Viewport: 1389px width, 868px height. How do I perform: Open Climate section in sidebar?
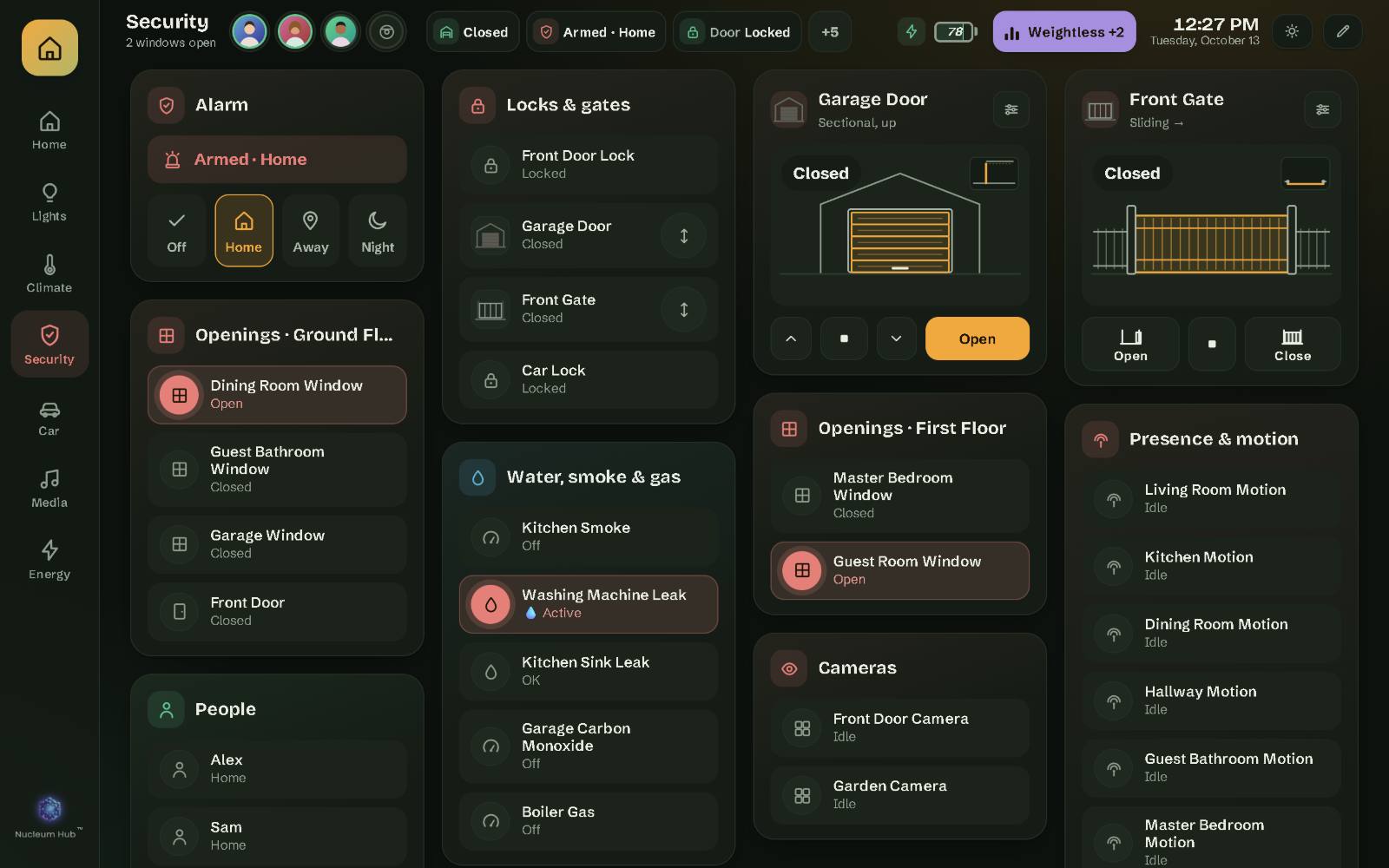[x=49, y=273]
